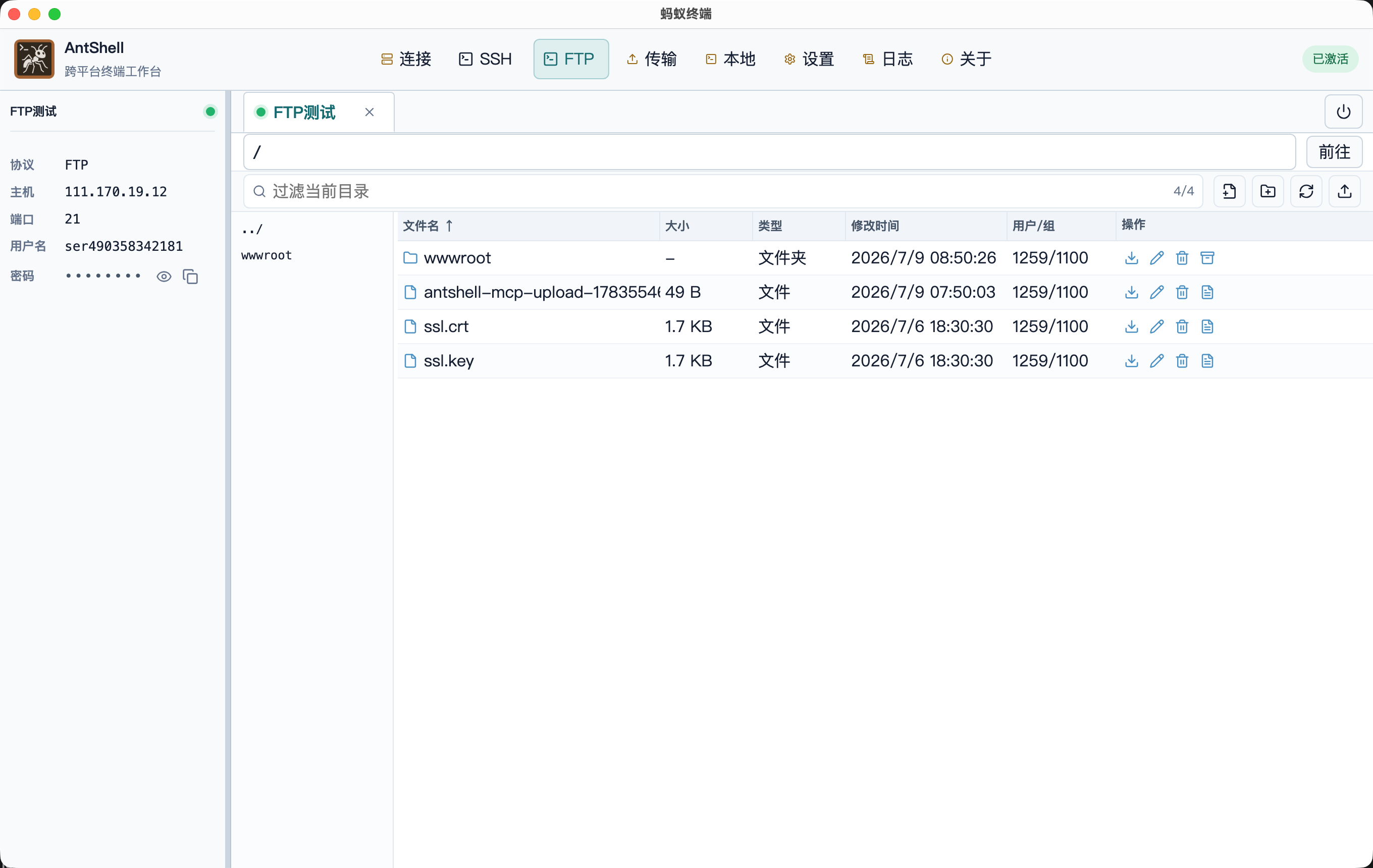Open the 传输 transfers tab
This screenshot has width=1373, height=868.
click(652, 59)
